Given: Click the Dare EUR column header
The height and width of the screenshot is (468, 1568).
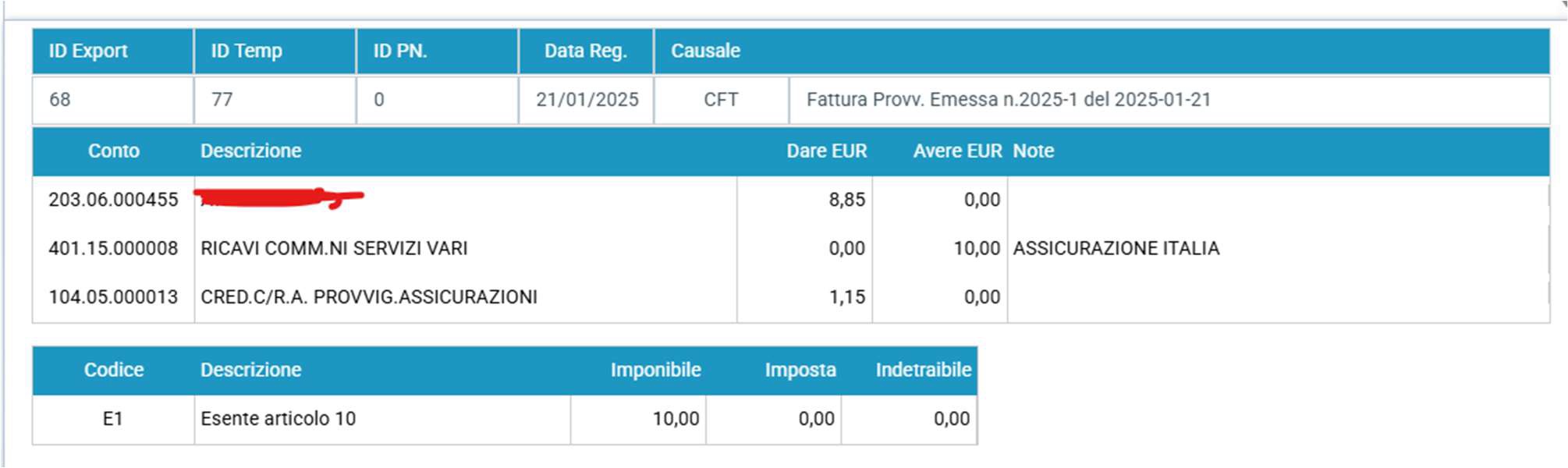Looking at the screenshot, I should click(826, 151).
